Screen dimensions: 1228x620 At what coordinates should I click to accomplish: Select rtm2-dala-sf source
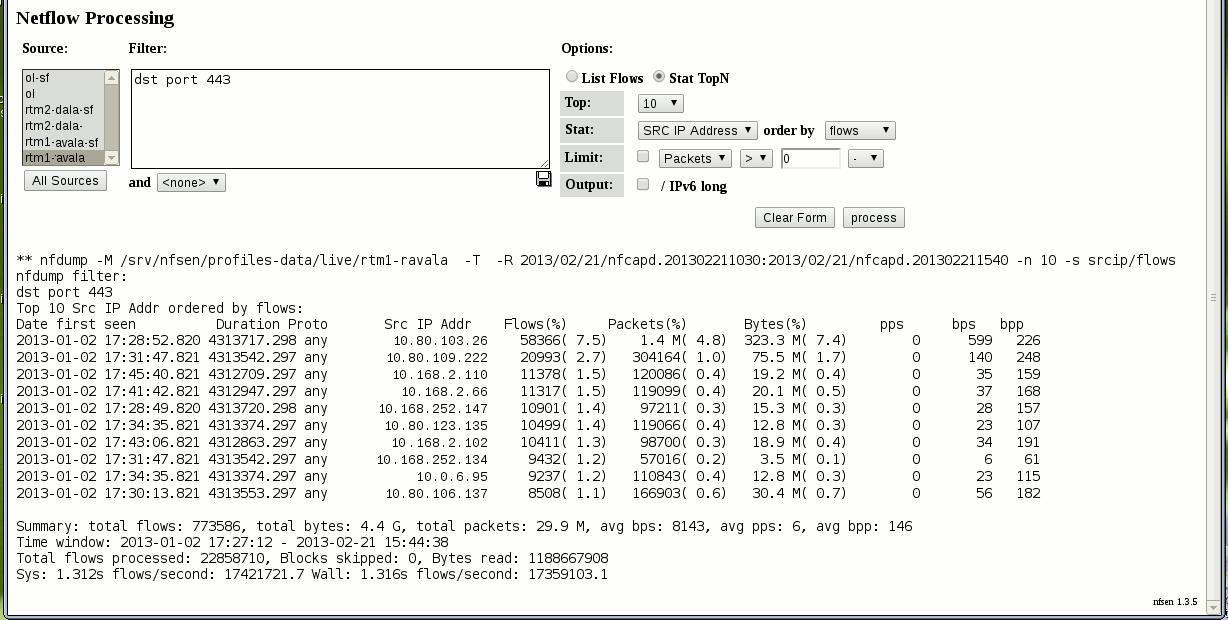pos(64,110)
